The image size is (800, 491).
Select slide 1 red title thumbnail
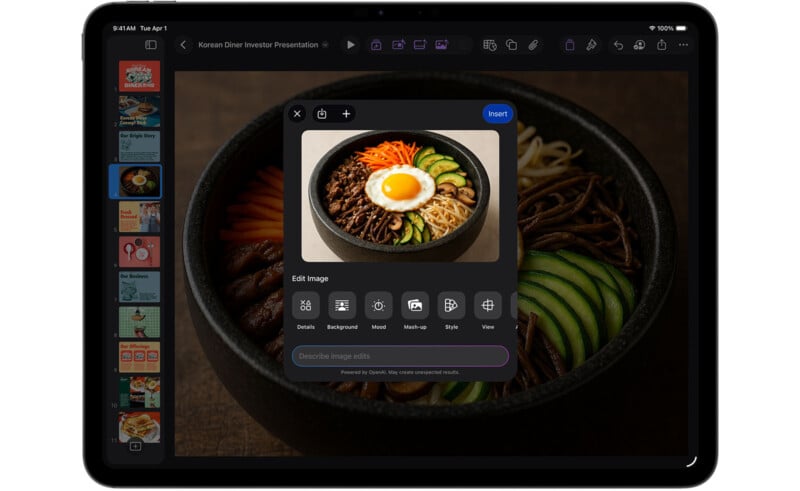139,76
